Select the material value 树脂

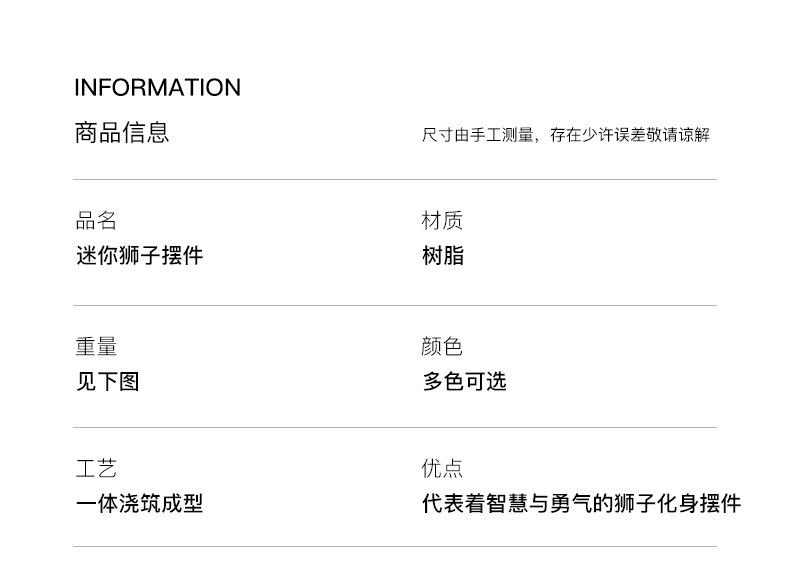[443, 255]
